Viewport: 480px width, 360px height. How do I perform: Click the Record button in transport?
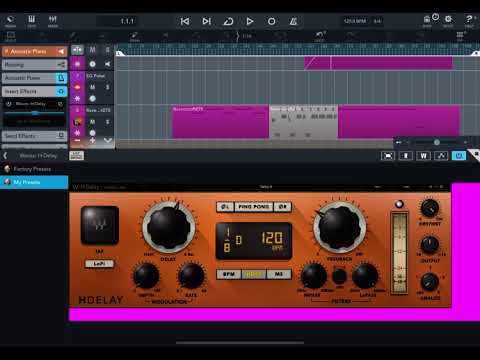pos(272,22)
